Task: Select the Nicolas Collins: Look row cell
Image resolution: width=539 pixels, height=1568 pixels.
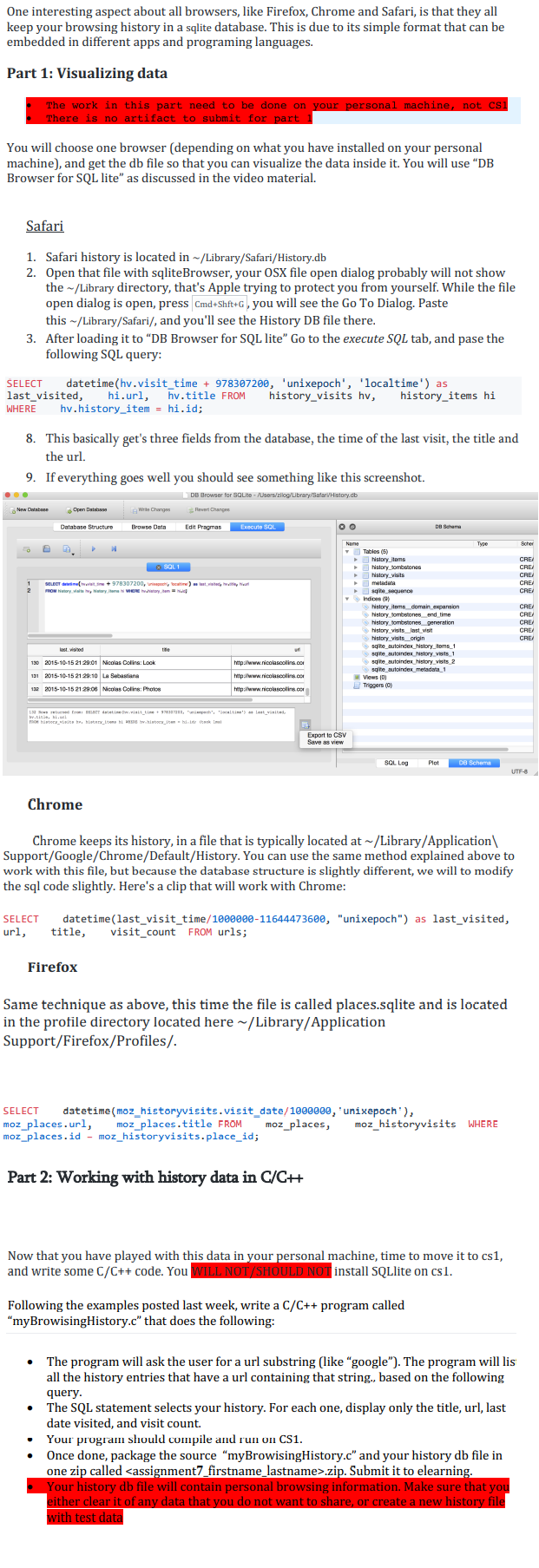Action: (x=166, y=663)
